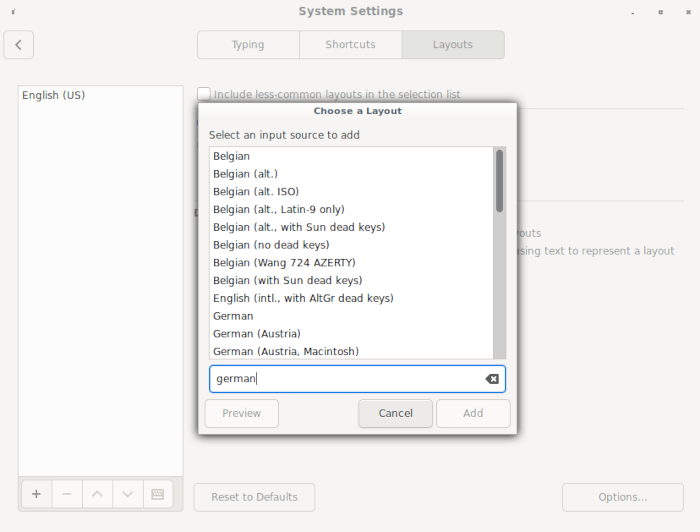Cancel the Choose a Layout dialog

(396, 413)
